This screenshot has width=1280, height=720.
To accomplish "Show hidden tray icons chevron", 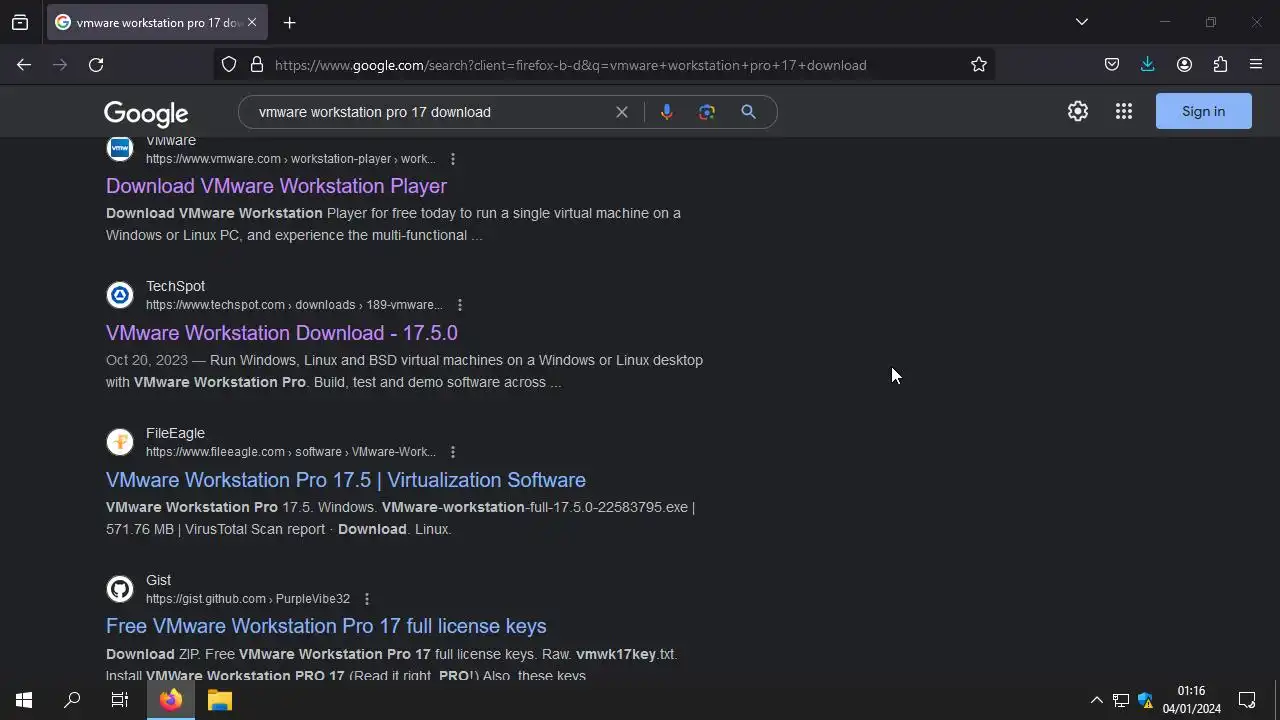I will tap(1096, 700).
